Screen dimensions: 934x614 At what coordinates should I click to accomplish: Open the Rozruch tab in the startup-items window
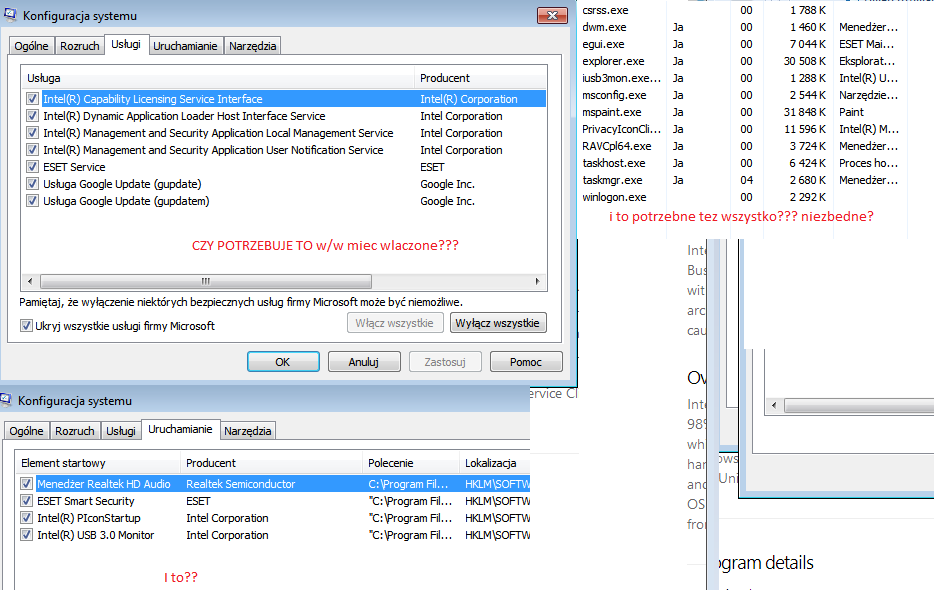[75, 431]
